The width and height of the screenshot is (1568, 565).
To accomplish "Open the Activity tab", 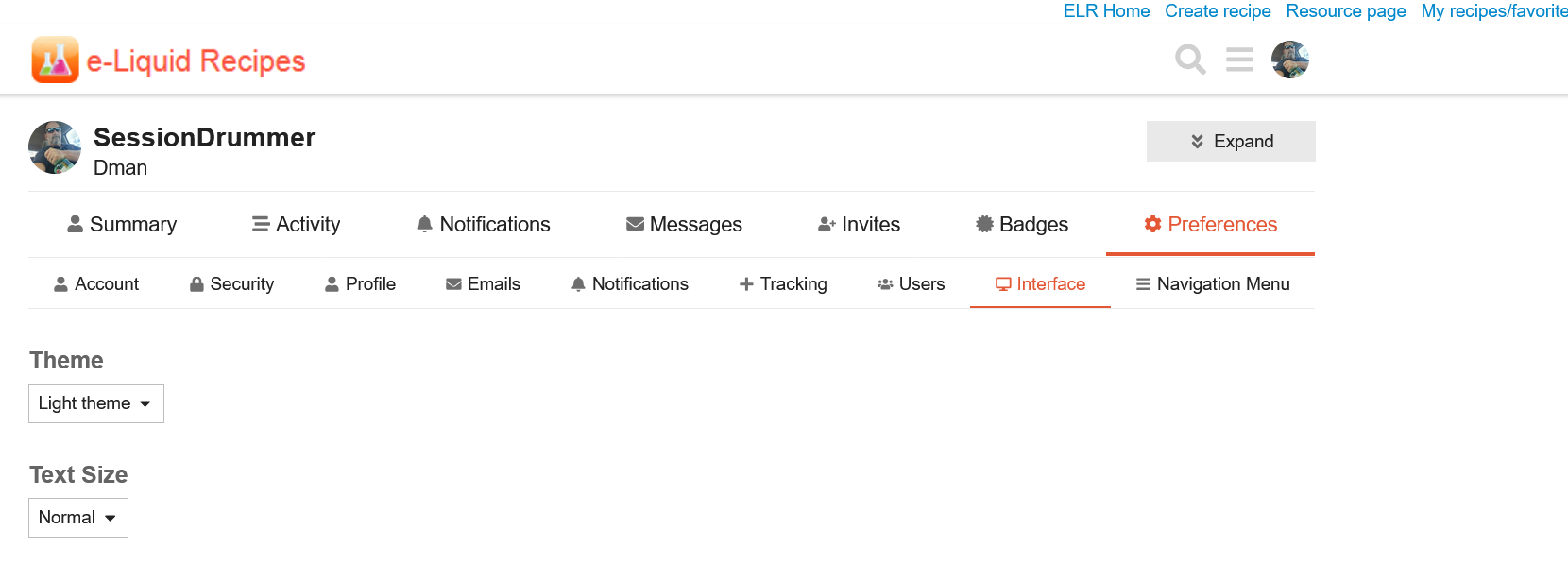I will point(296,225).
